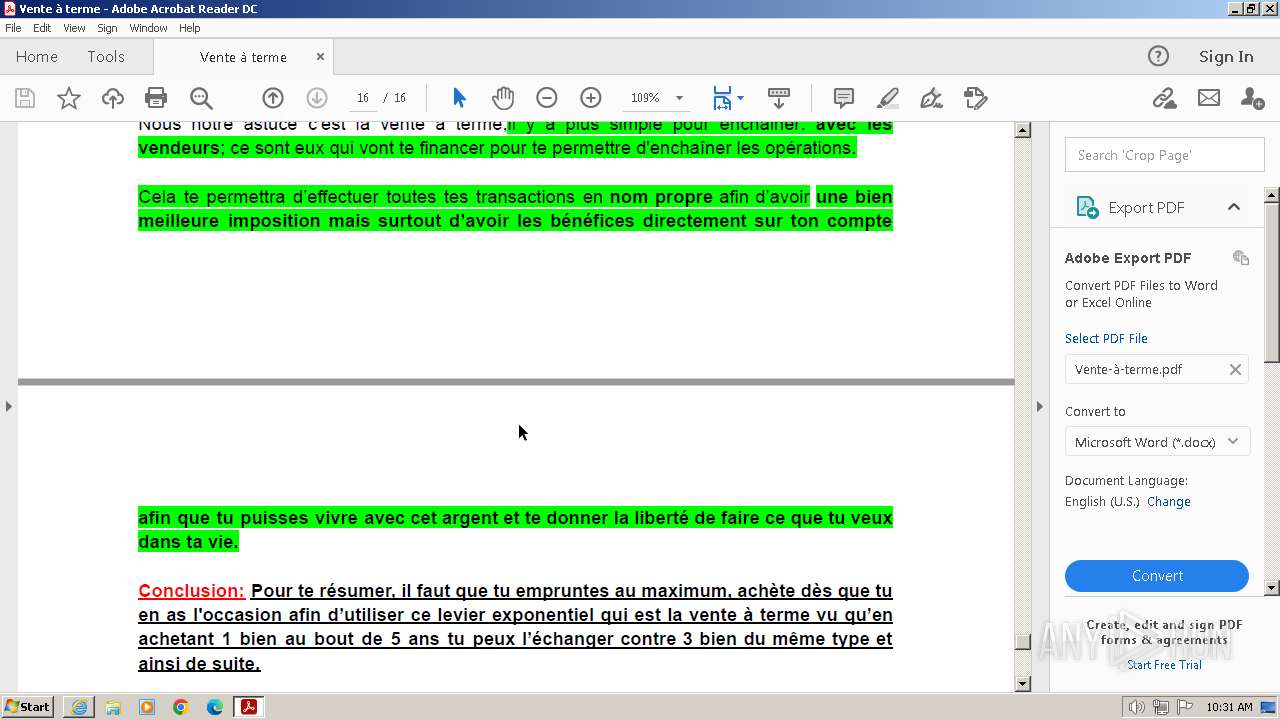Close the Vente à terme tab
Image resolution: width=1280 pixels, height=720 pixels.
click(x=320, y=57)
